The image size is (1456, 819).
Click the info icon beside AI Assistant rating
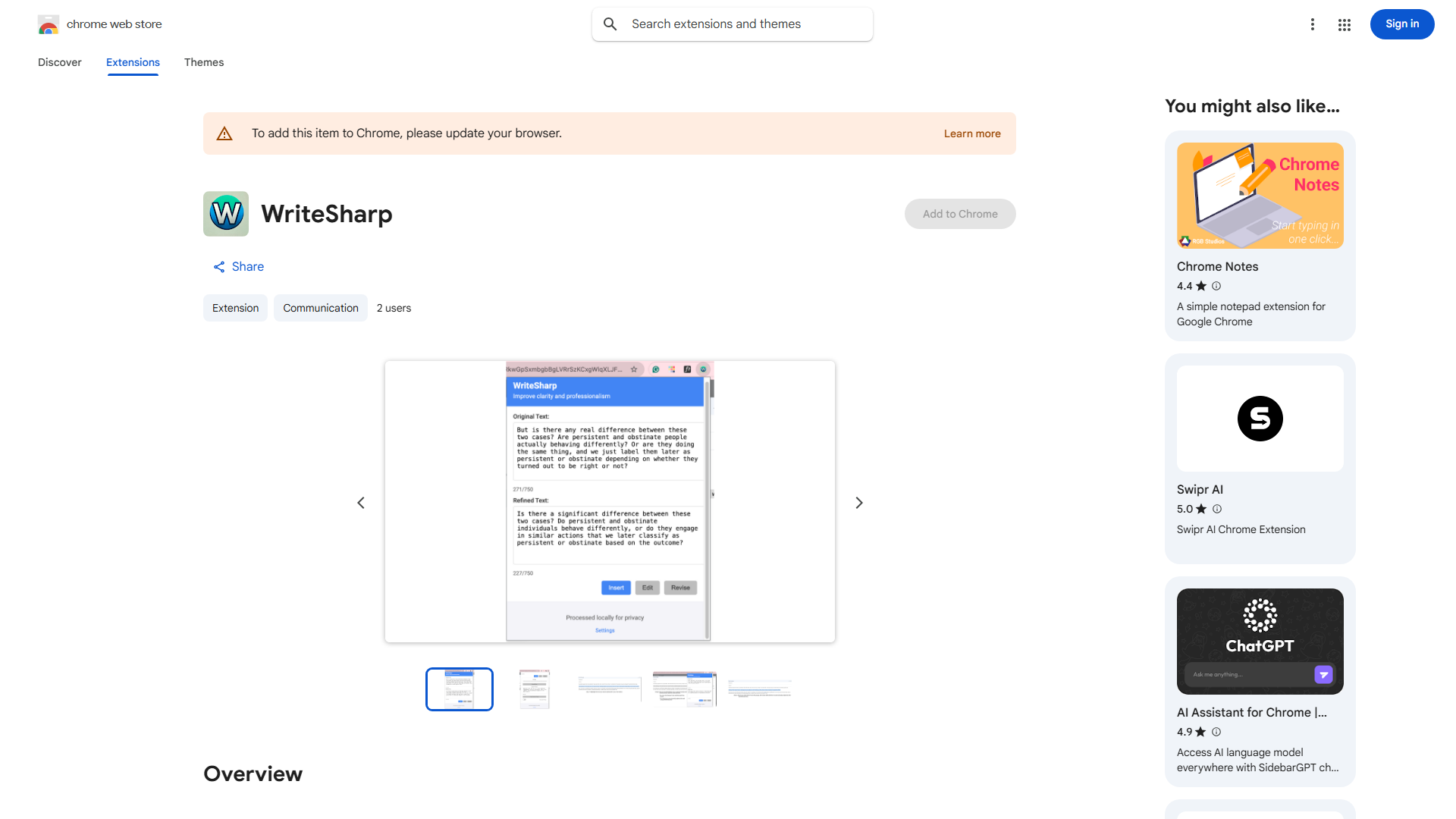tap(1216, 732)
